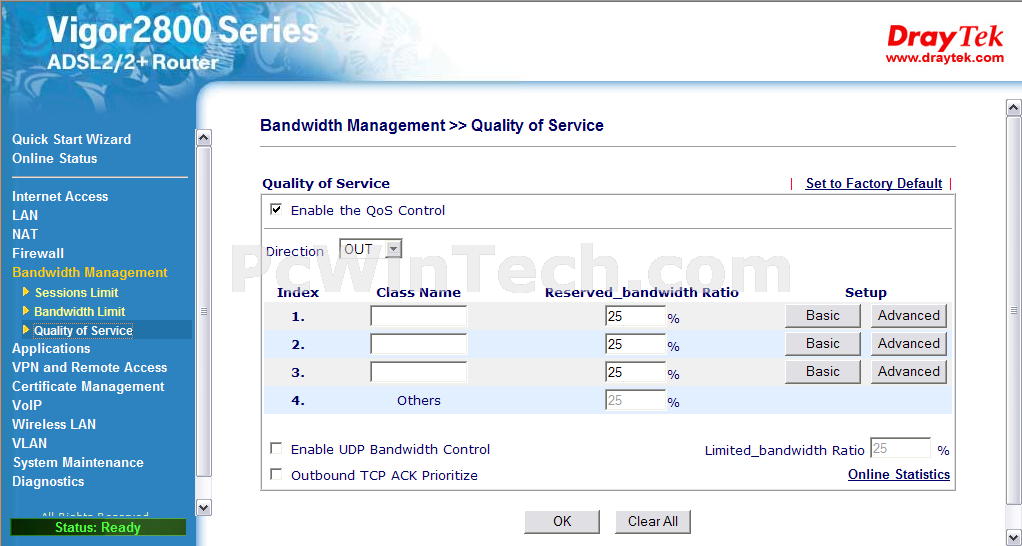Click the Others reserved bandwidth ratio field

tap(635, 400)
